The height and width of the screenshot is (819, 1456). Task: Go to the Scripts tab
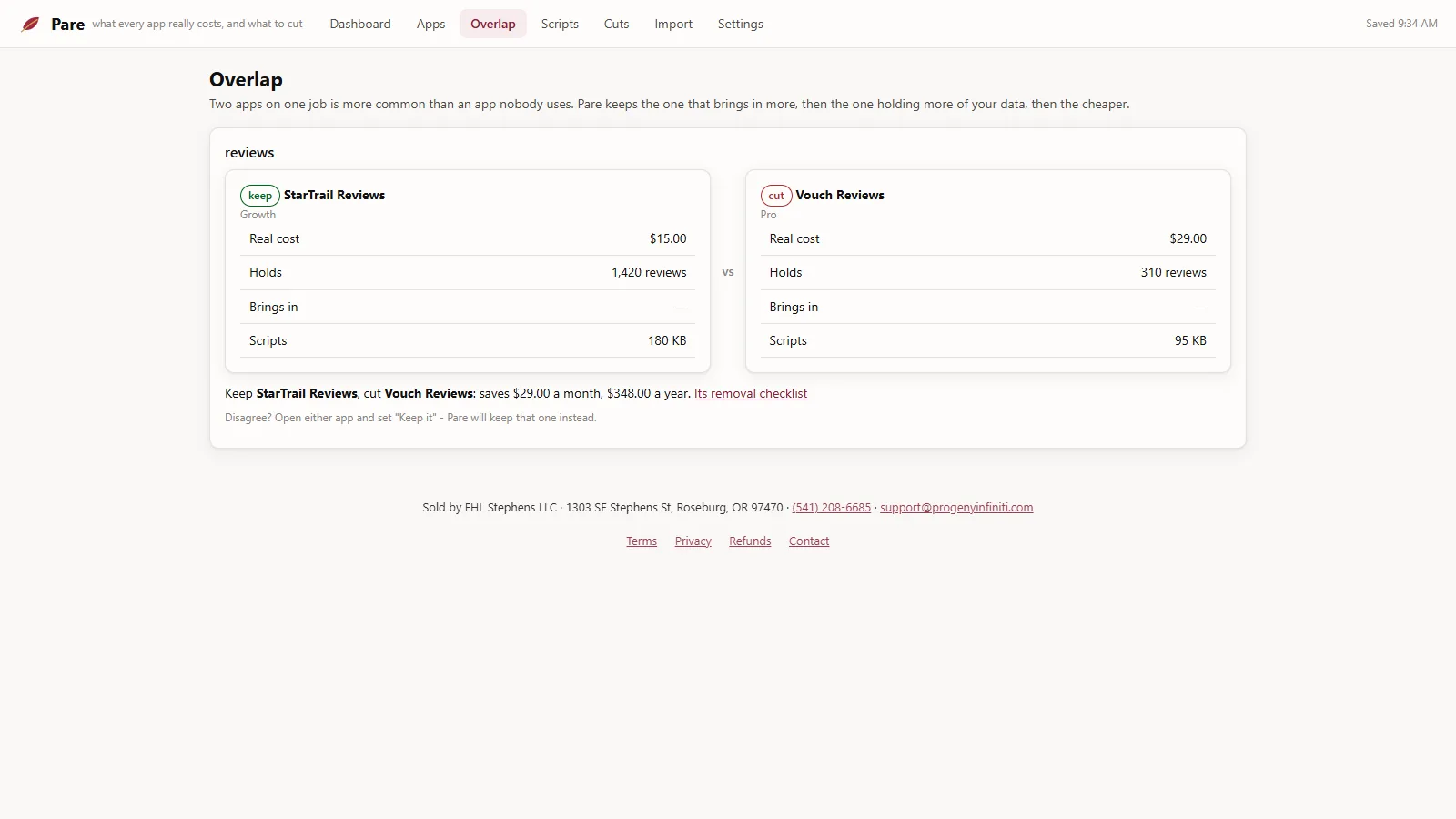coord(560,24)
